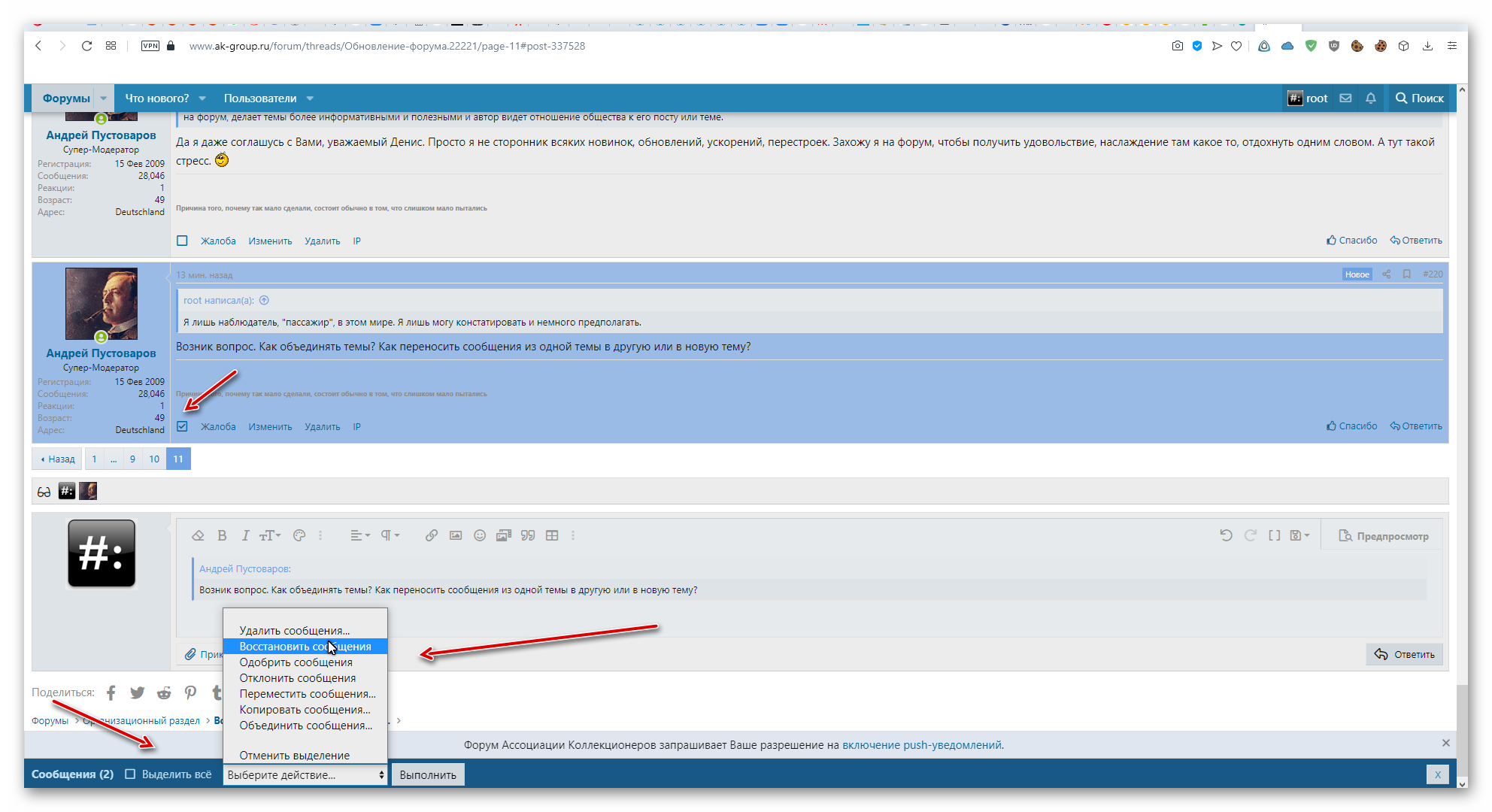Open the root user account menu
This screenshot has width=1492, height=812.
pos(1308,98)
